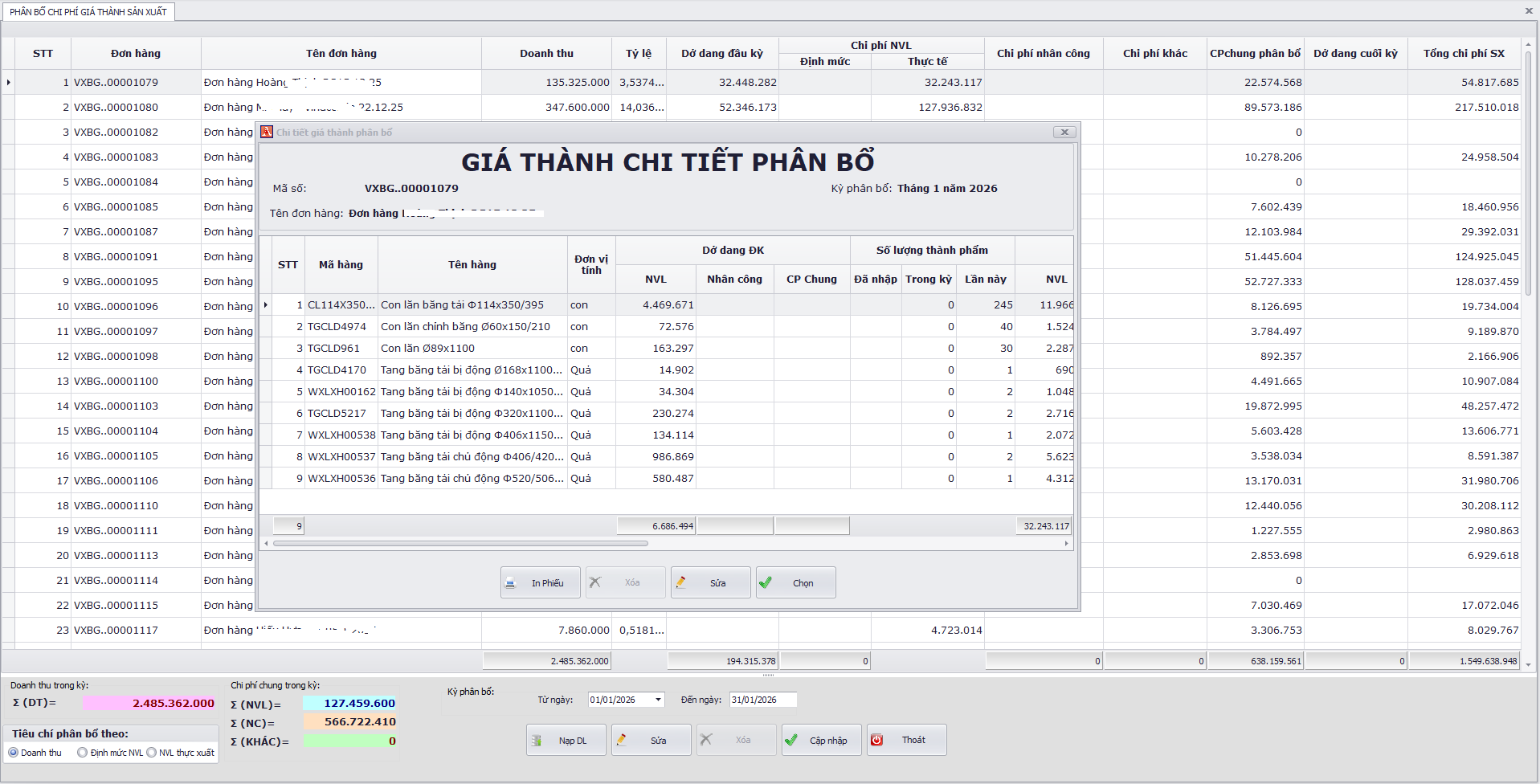1540x784 pixels.
Task: Click Sửa in the bottom toolbar
Action: click(651, 740)
